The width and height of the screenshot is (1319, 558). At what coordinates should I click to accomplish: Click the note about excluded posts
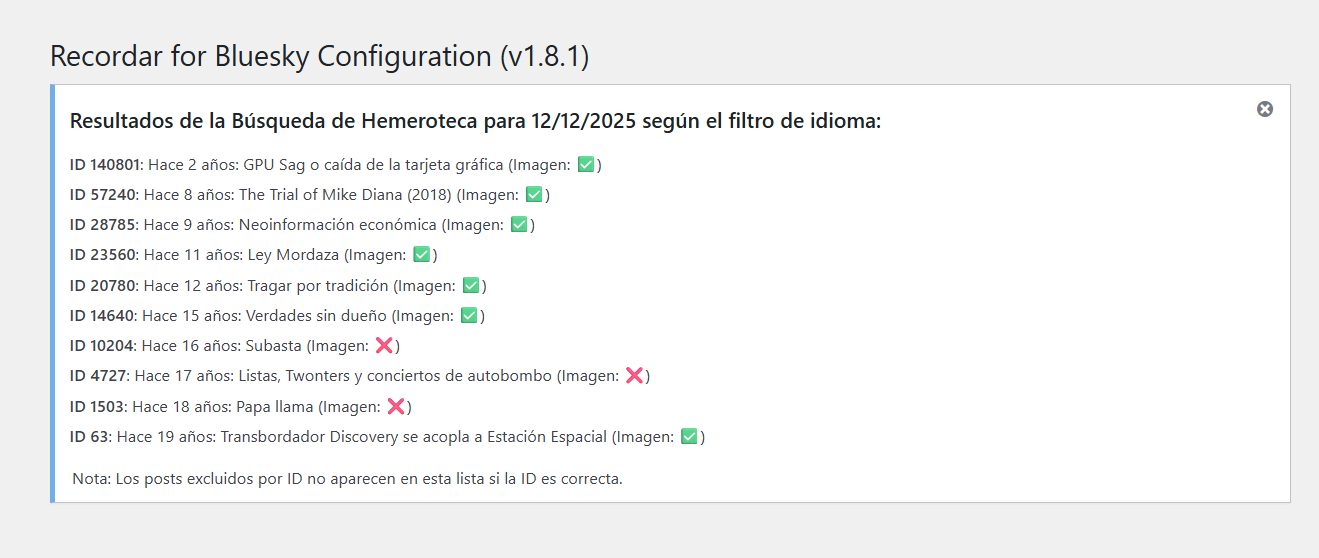click(x=347, y=478)
